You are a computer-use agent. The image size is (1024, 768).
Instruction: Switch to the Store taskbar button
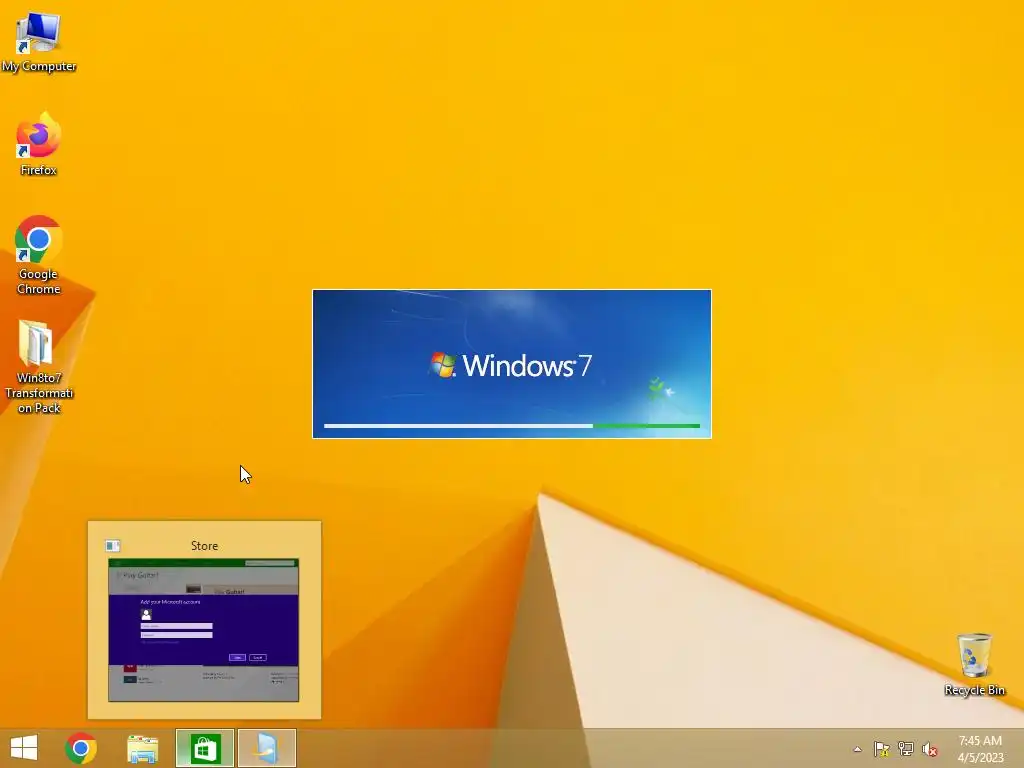(x=204, y=748)
